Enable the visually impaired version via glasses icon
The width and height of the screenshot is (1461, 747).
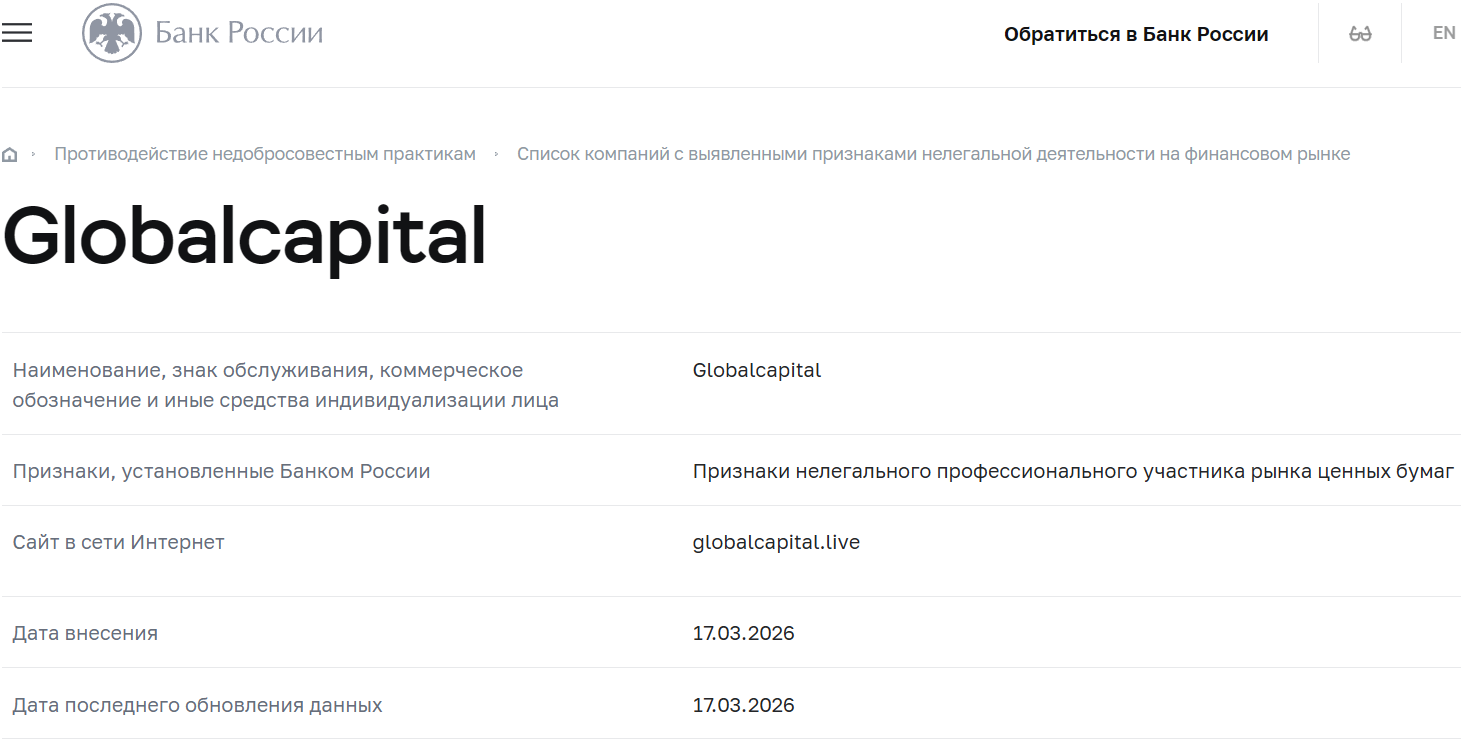(x=1358, y=31)
